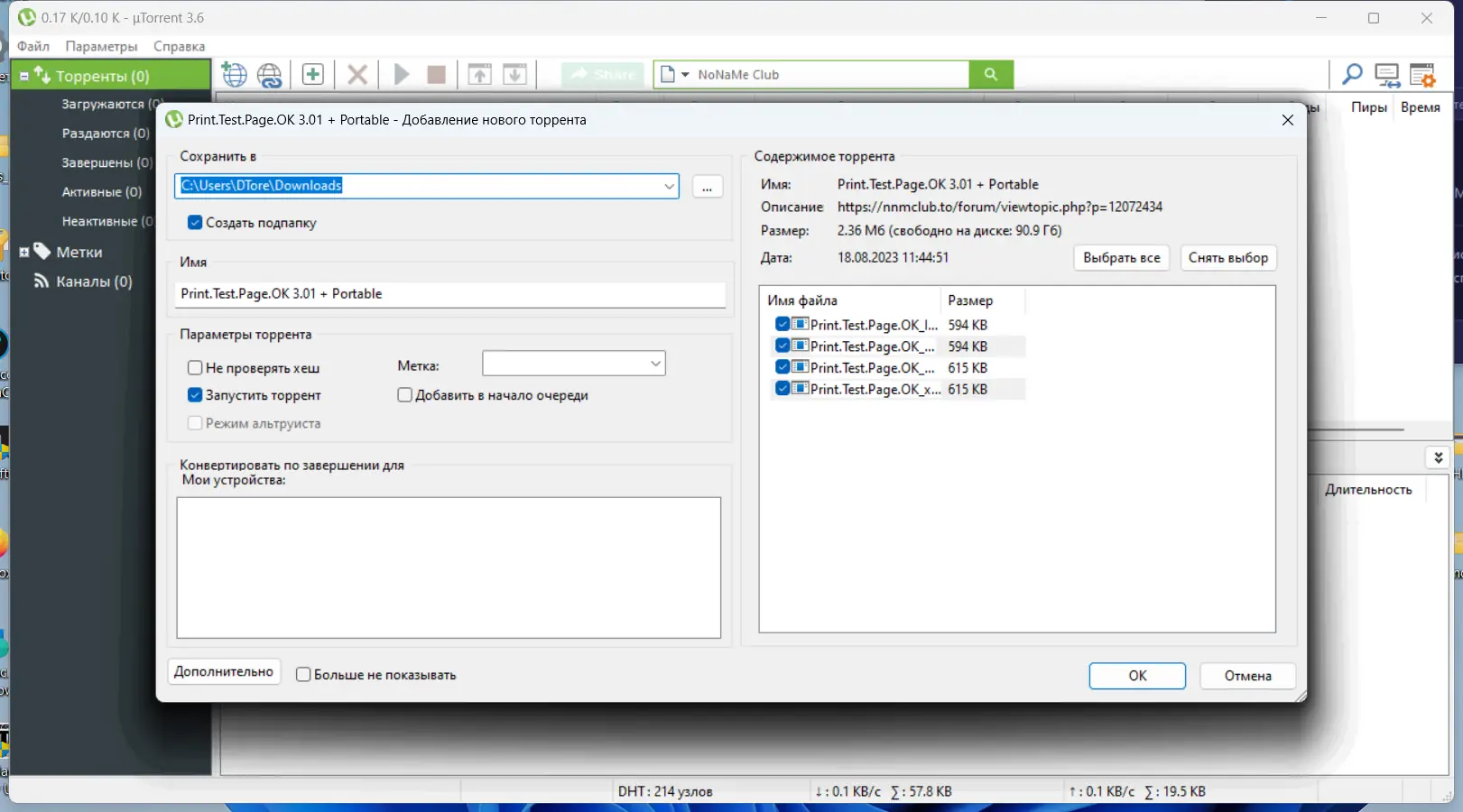Uncheck the Создать подпапку checkbox
The width and height of the screenshot is (1463, 812).
[x=195, y=222]
